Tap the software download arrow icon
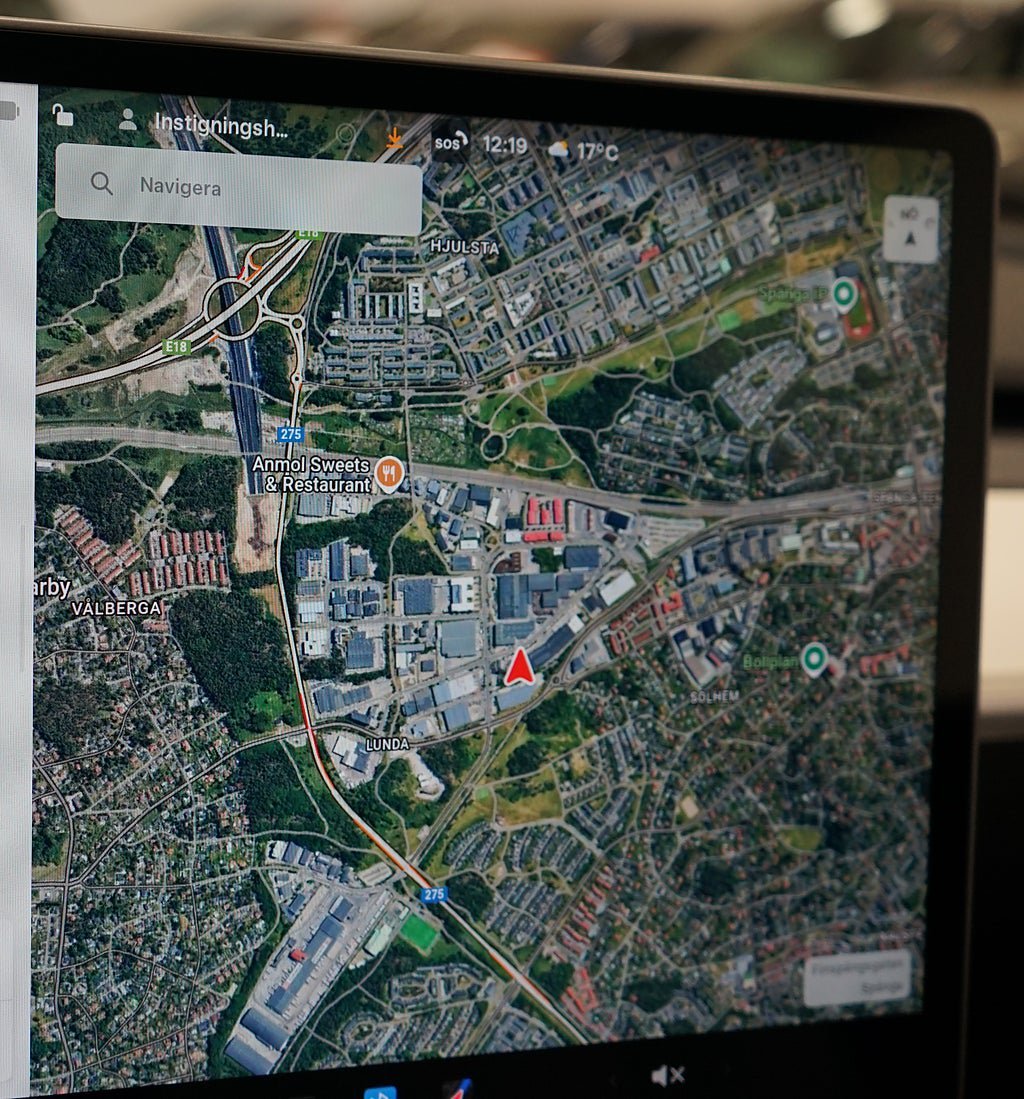 pos(395,139)
